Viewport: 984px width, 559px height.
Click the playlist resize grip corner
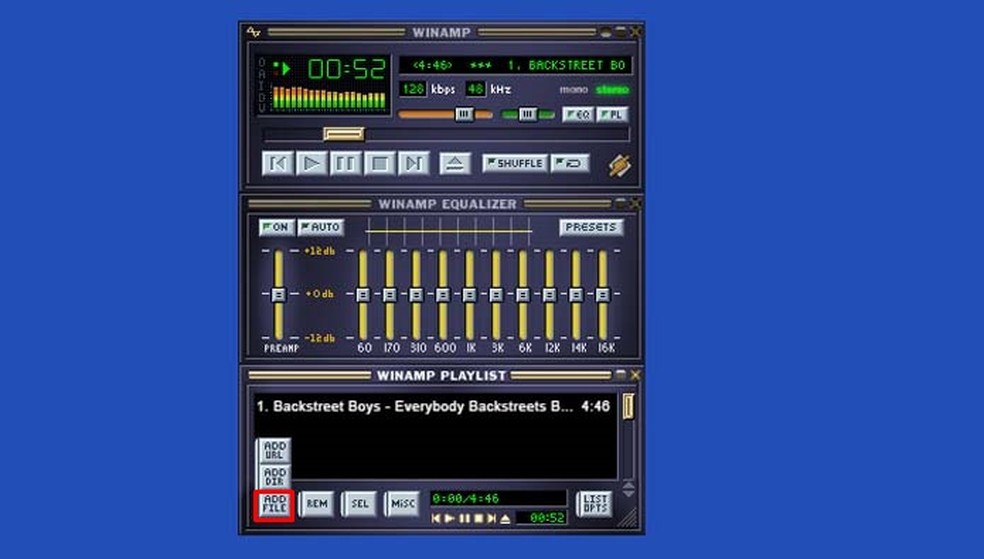click(x=629, y=517)
